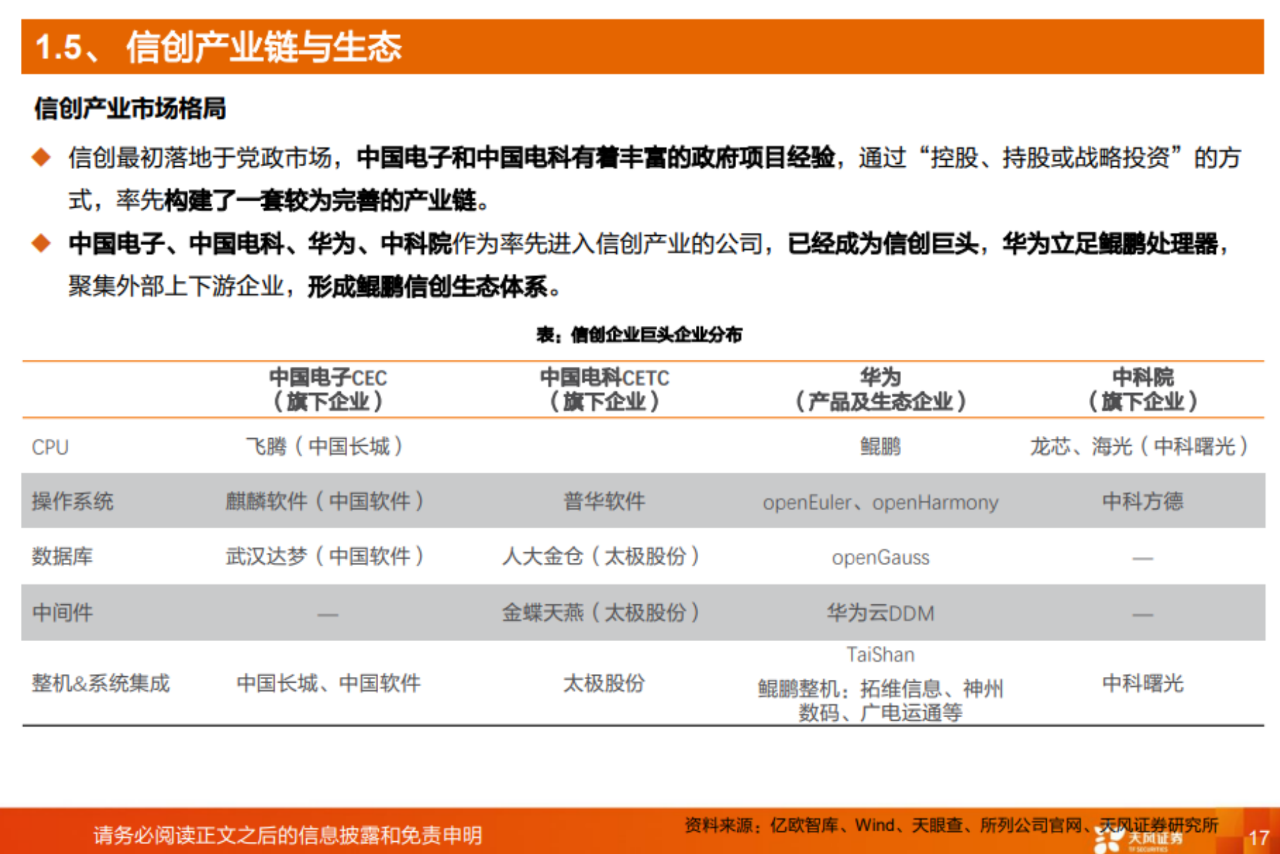Select cell 金蝶天燕（太极股份）
This screenshot has height=854, width=1280.
(x=604, y=612)
